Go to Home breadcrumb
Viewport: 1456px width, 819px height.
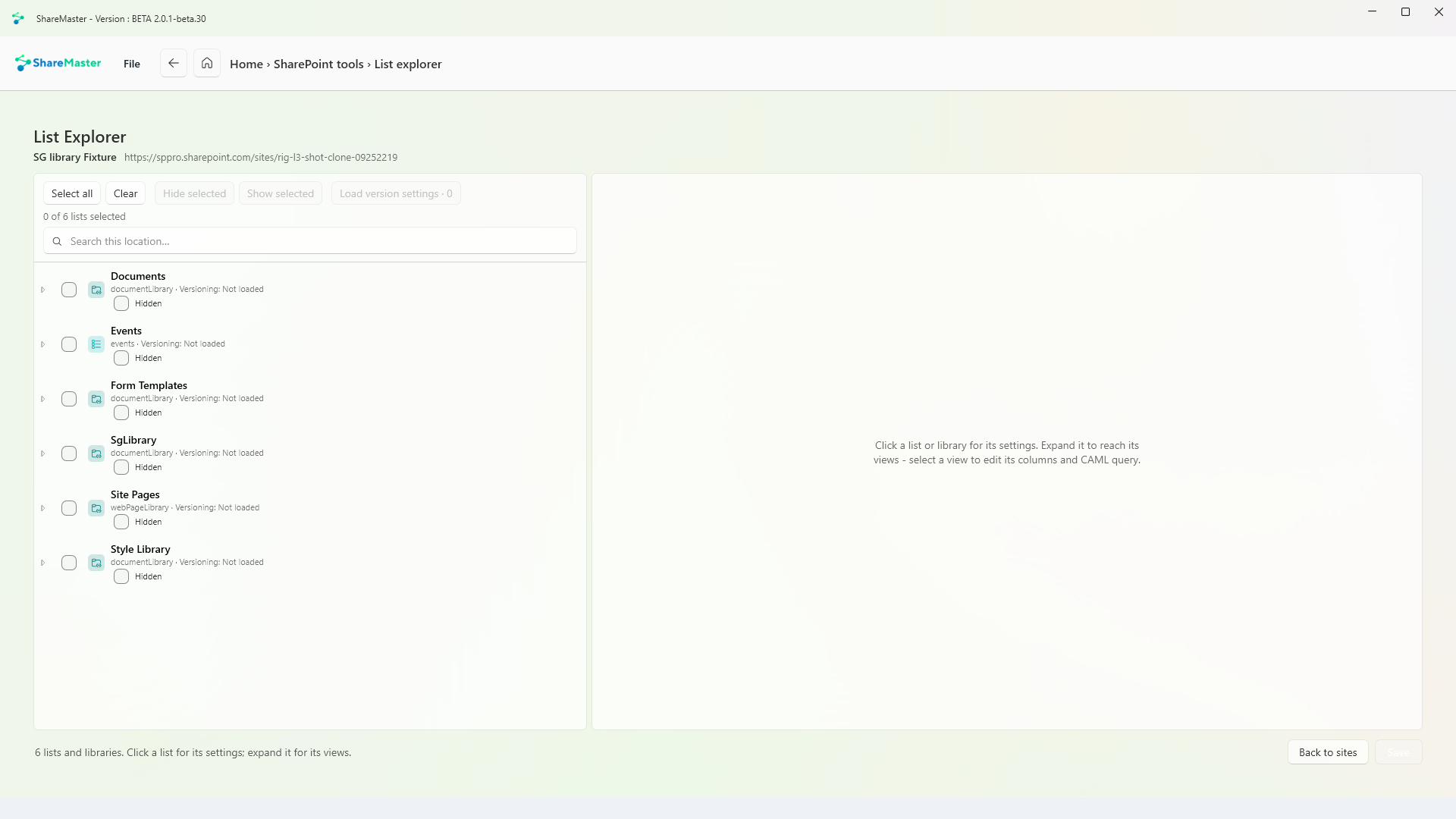pos(246,64)
